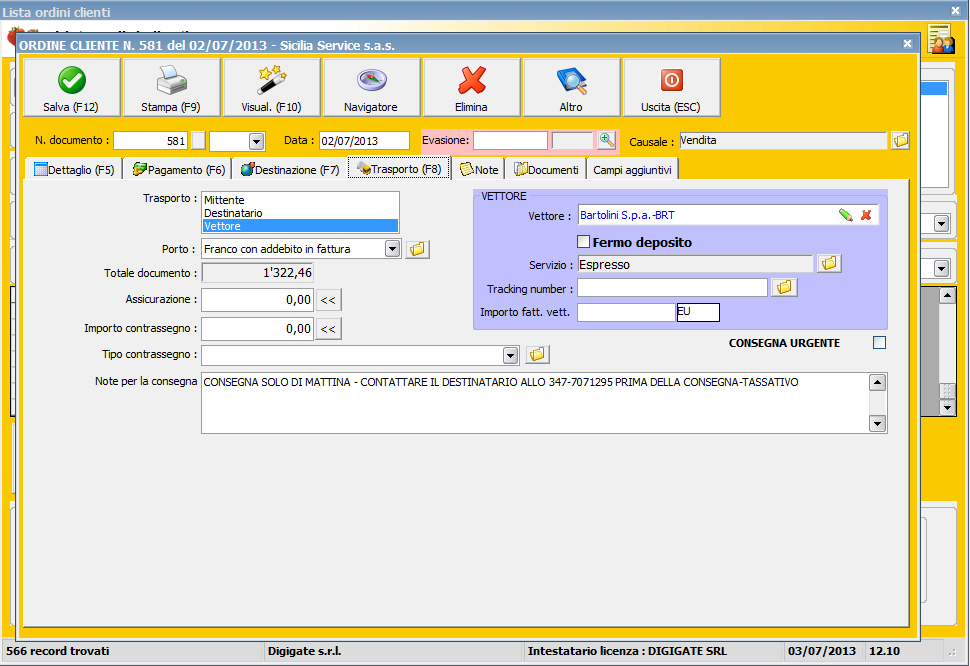
Task: Switch to the Destinazione (F7) tab
Action: coord(290,169)
